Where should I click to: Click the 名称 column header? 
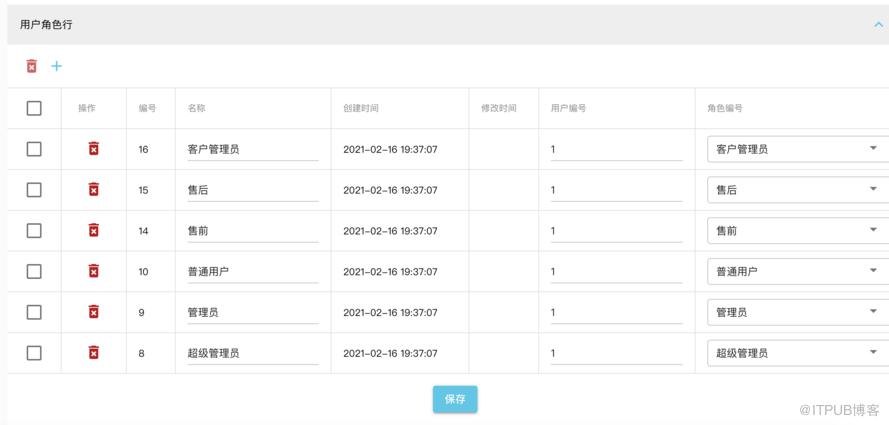[197, 108]
